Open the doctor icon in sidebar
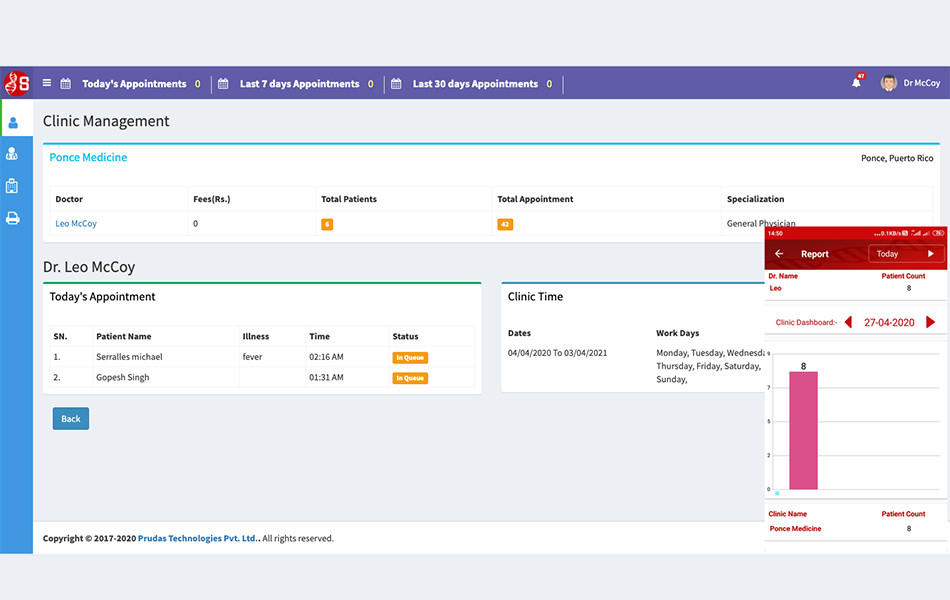Image resolution: width=950 pixels, height=600 pixels. coord(12,154)
